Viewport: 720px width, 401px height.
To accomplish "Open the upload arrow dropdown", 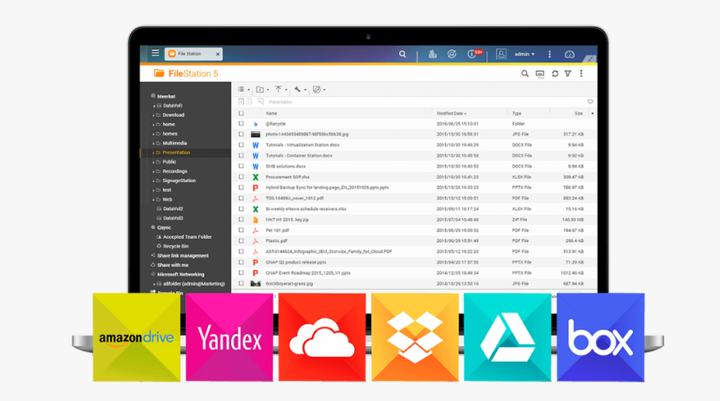I will 281,90.
